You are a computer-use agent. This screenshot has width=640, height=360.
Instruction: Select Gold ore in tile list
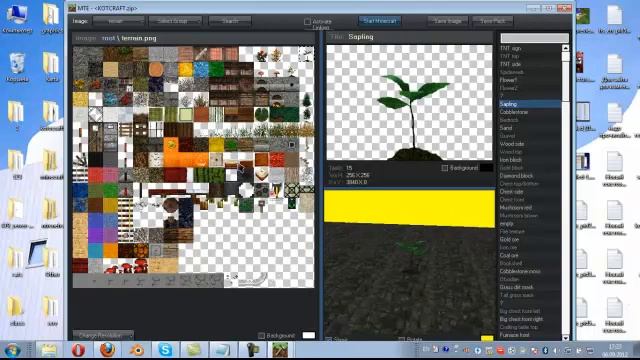(530, 240)
